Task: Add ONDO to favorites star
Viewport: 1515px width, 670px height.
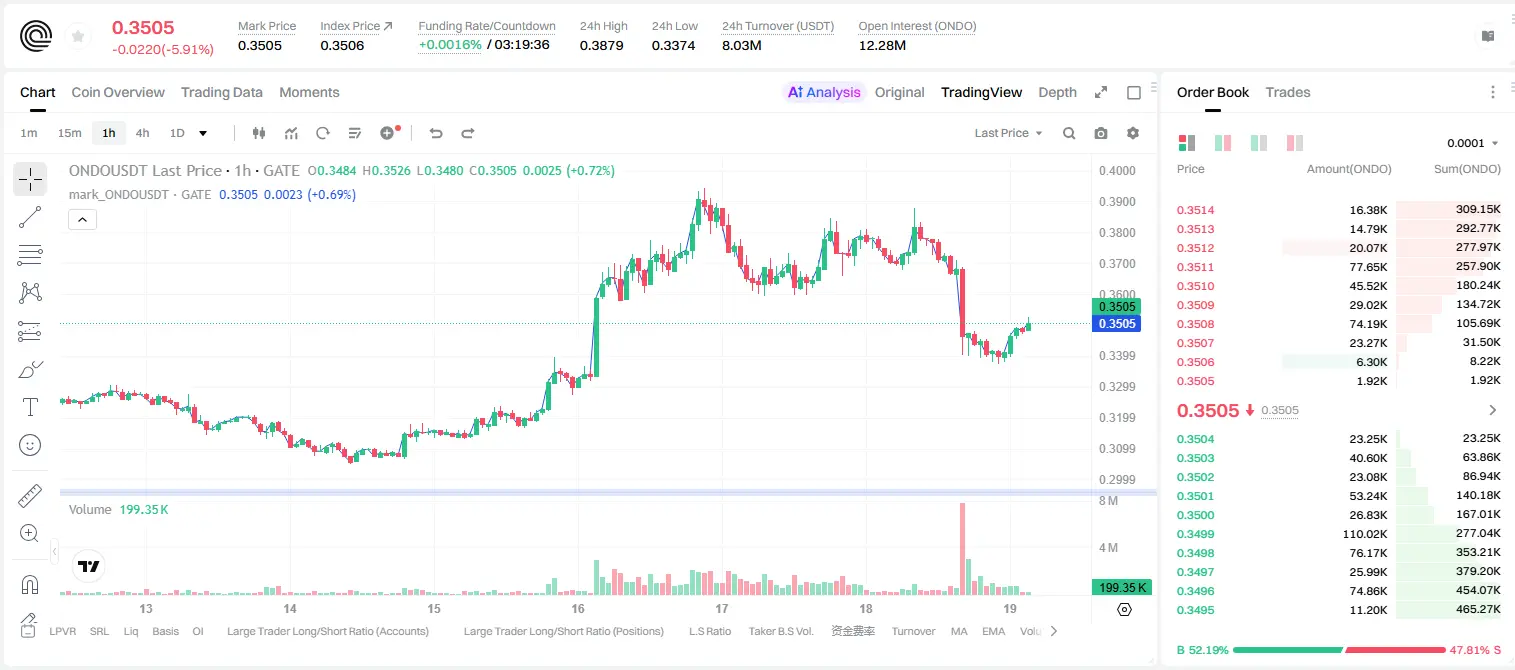Action: click(78, 37)
